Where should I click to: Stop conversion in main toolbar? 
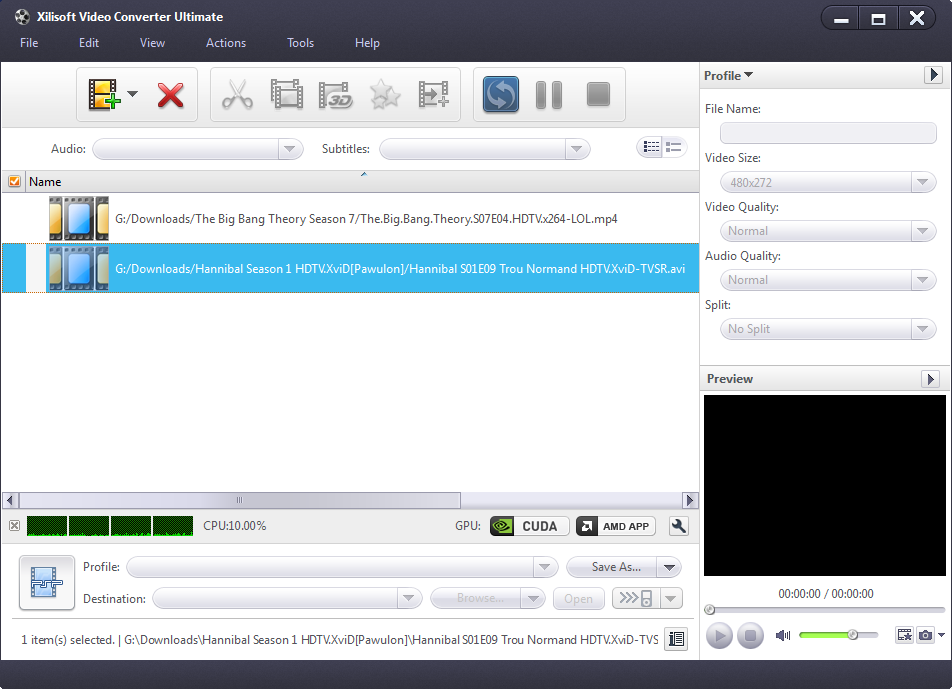598,94
